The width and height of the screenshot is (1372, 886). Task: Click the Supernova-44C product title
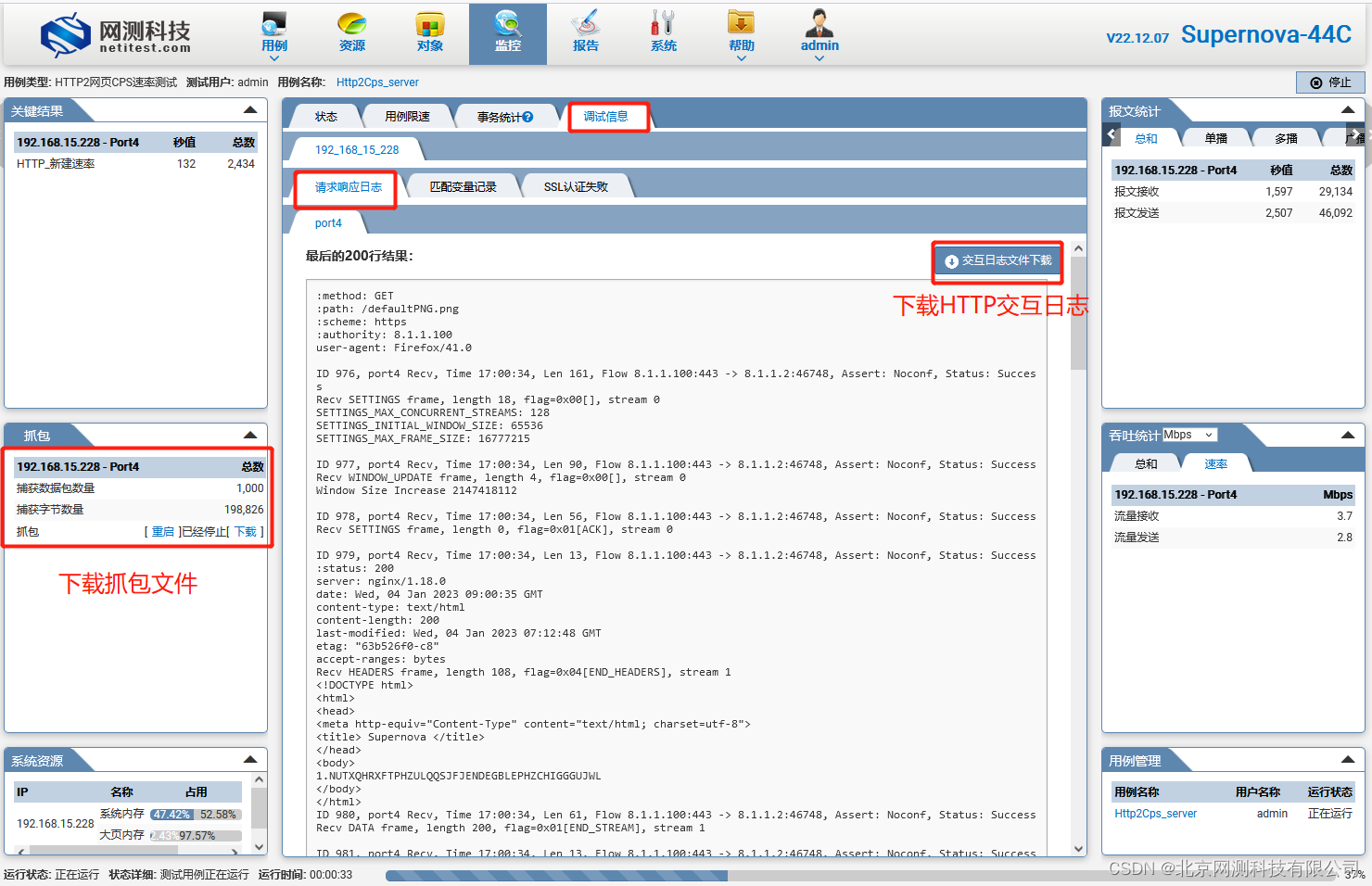click(1265, 34)
